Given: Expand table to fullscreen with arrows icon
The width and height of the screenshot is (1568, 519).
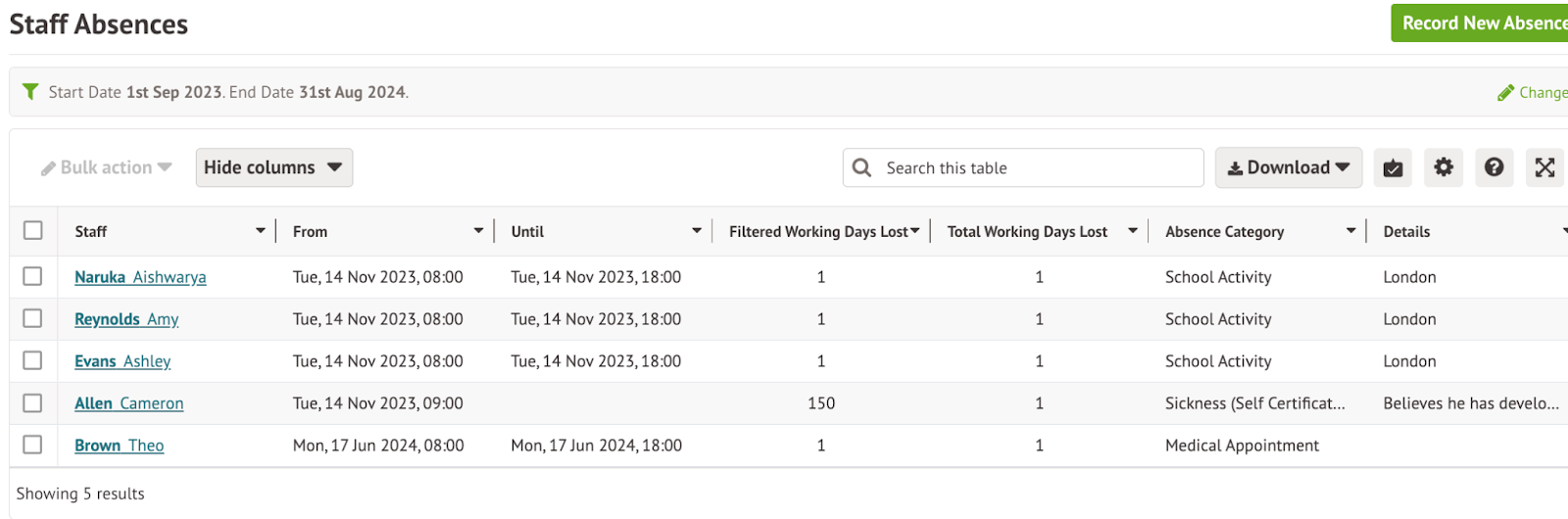Looking at the screenshot, I should (1544, 167).
